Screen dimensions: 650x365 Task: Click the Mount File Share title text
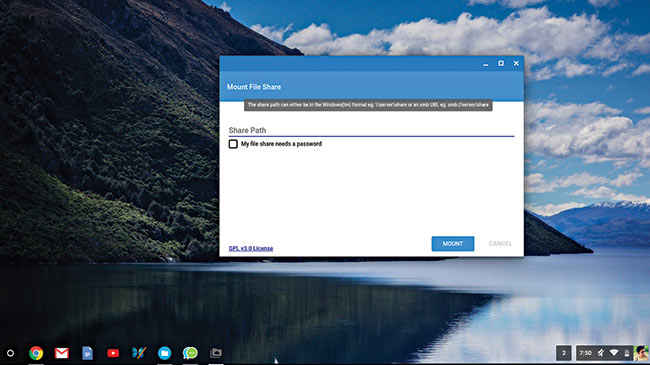pos(254,87)
